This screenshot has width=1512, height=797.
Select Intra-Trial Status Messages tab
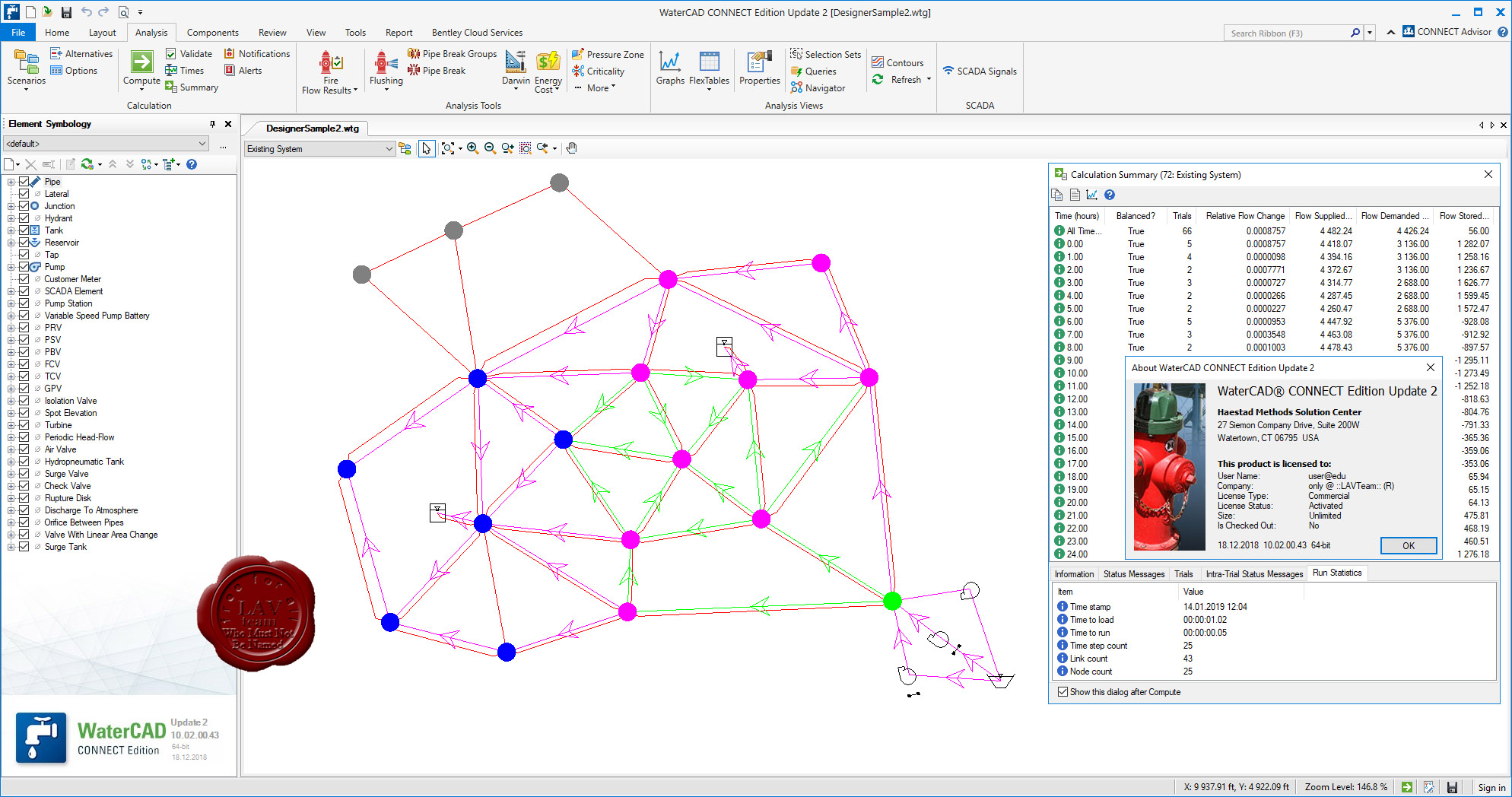1254,574
